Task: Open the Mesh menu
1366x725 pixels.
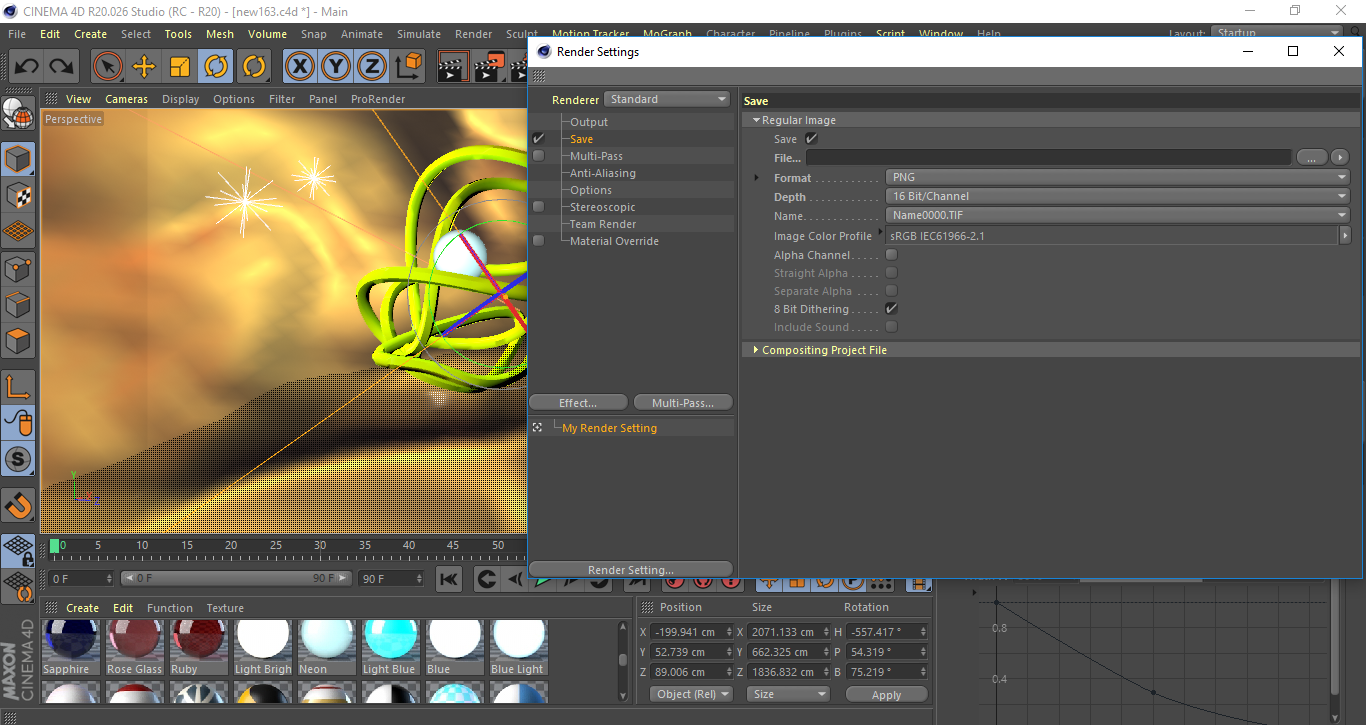Action: point(220,34)
